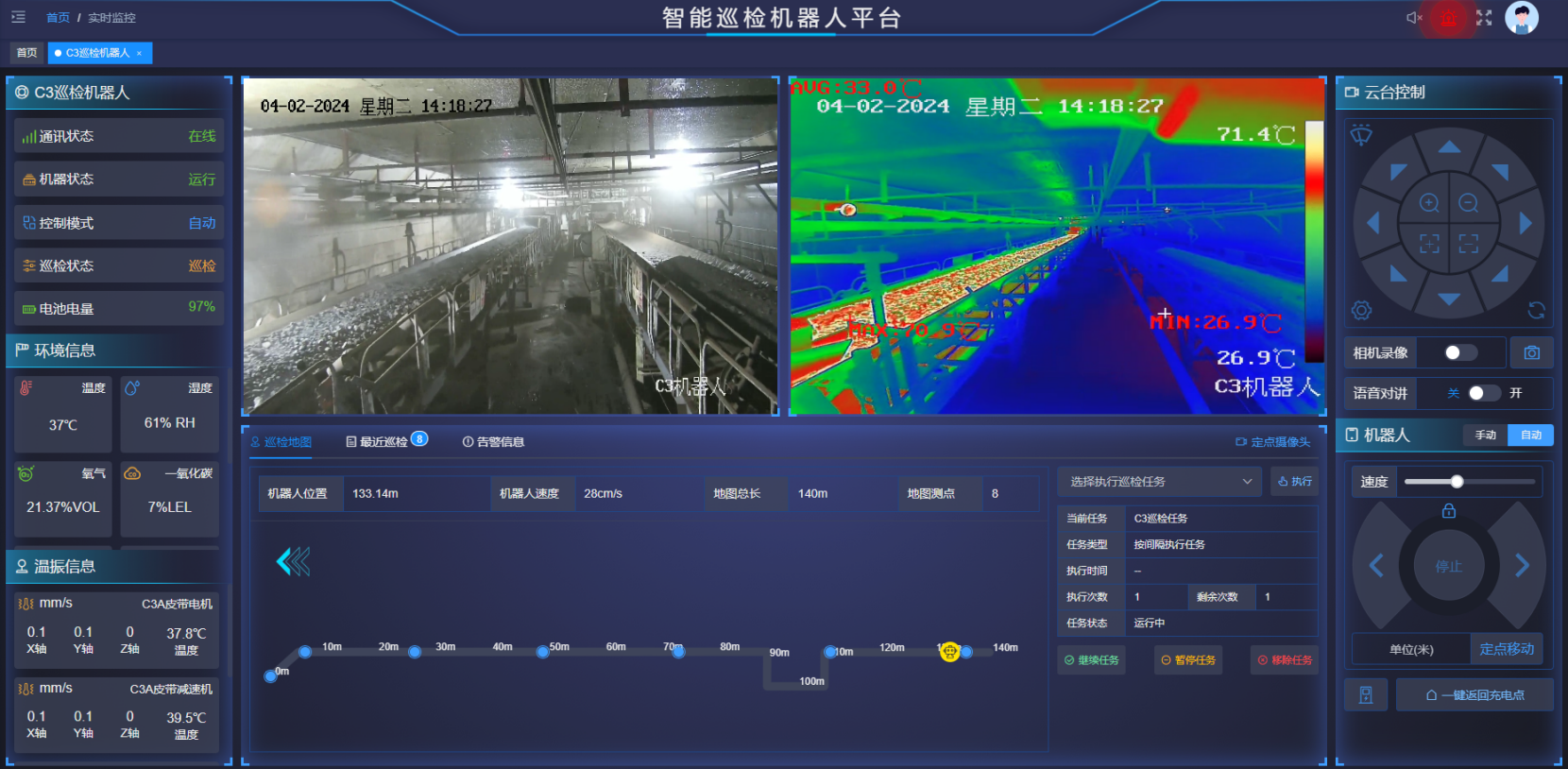Turn on the 语音对讲 intercom switch

1483,393
